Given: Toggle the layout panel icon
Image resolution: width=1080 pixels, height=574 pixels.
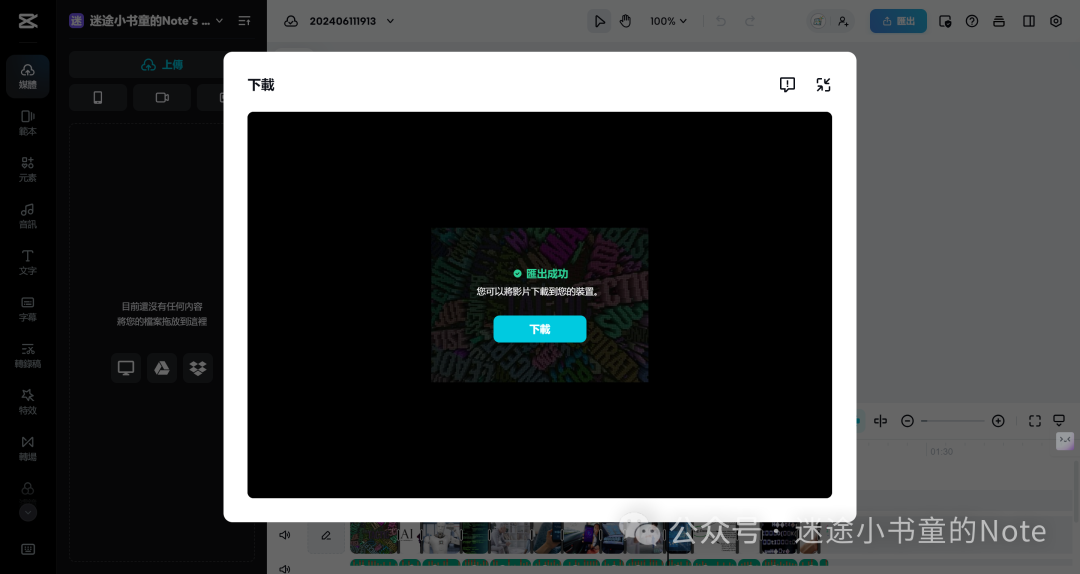Looking at the screenshot, I should pyautogui.click(x=1029, y=21).
